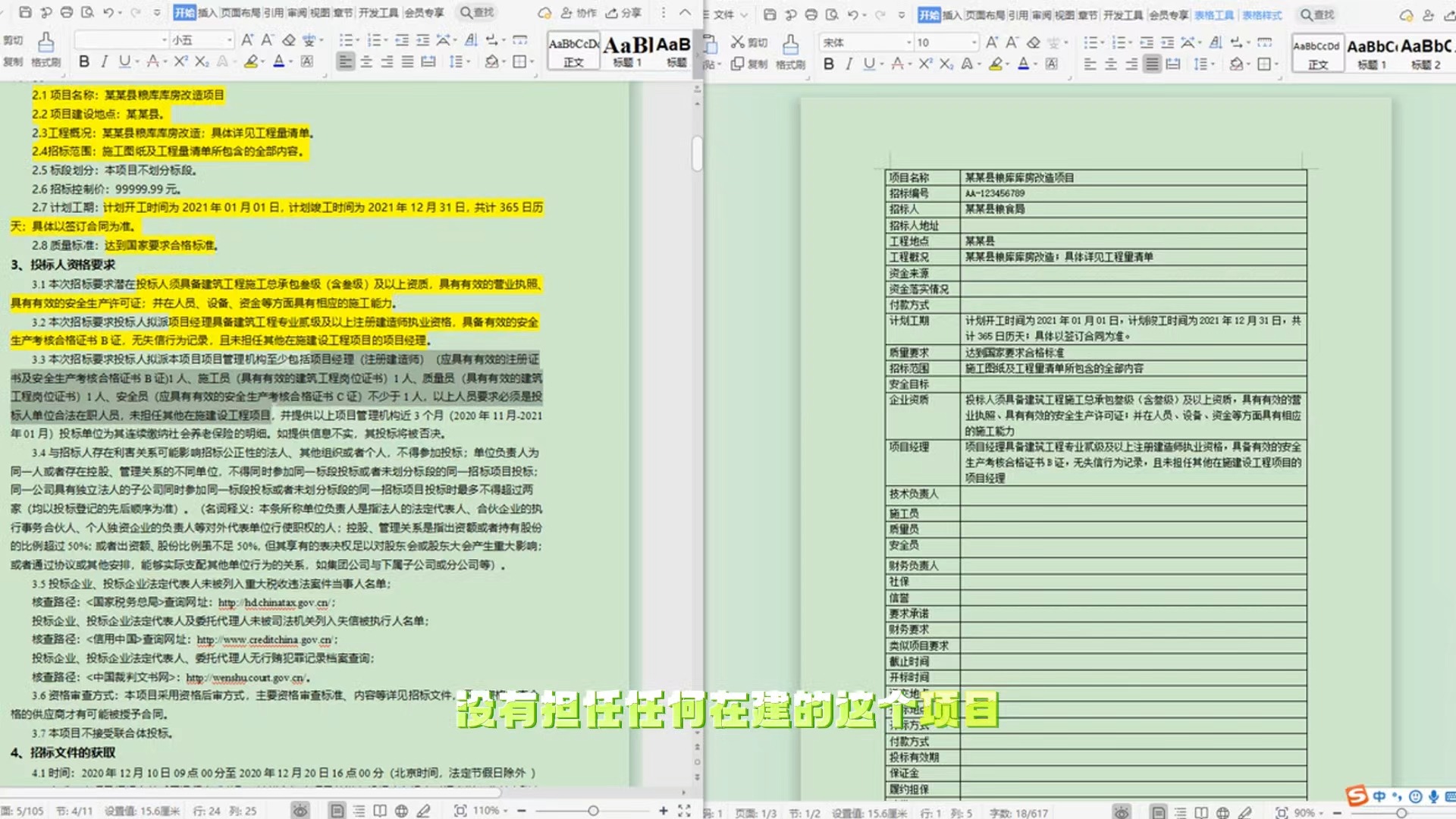Click right window zoom slider handle
The width and height of the screenshot is (1456, 819).
click(1401, 812)
